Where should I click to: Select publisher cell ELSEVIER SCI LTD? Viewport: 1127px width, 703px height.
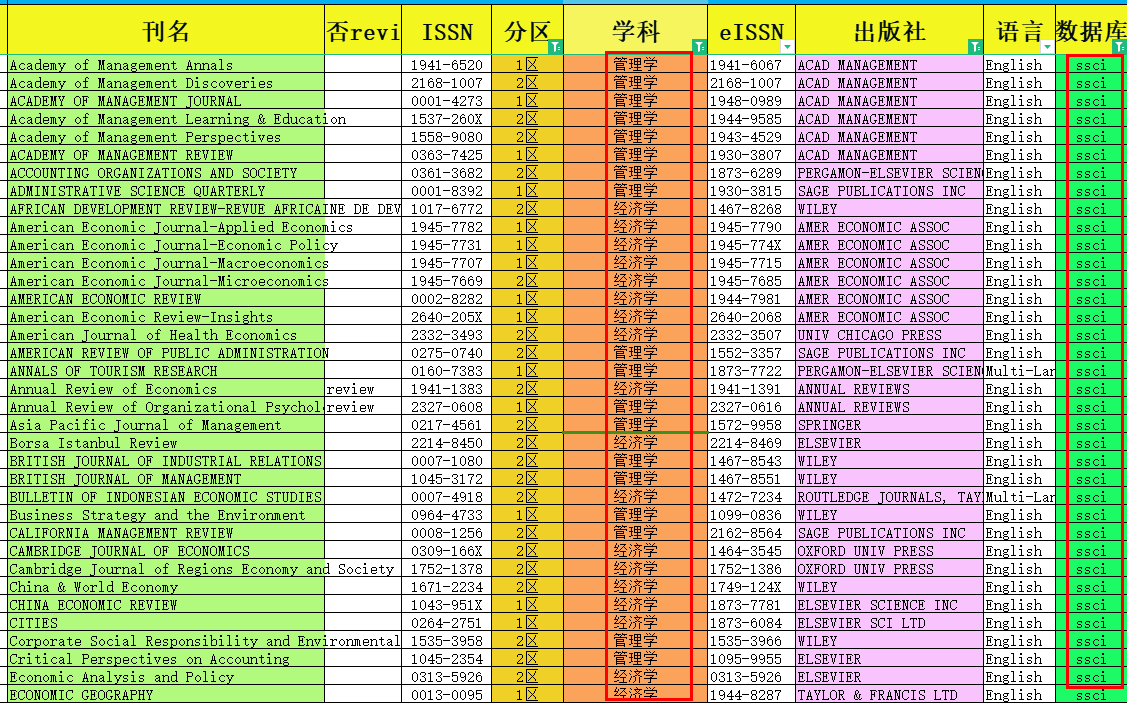pos(889,622)
